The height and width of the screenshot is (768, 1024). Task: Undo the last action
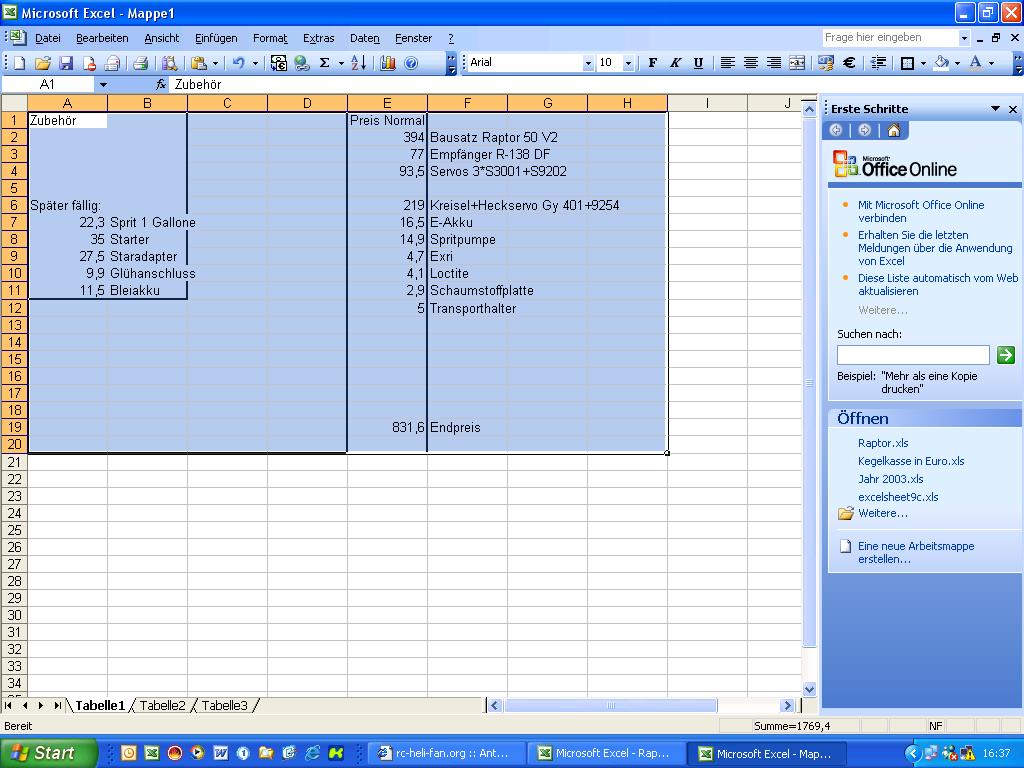click(238, 63)
